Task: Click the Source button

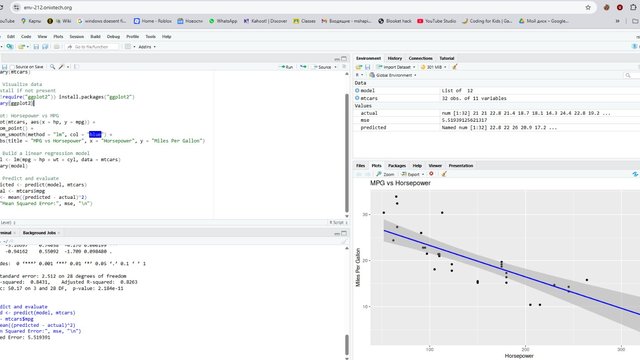Action: [322, 67]
